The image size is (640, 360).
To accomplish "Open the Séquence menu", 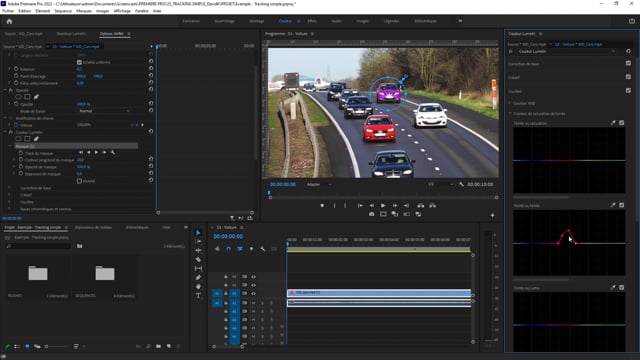I will (x=63, y=11).
